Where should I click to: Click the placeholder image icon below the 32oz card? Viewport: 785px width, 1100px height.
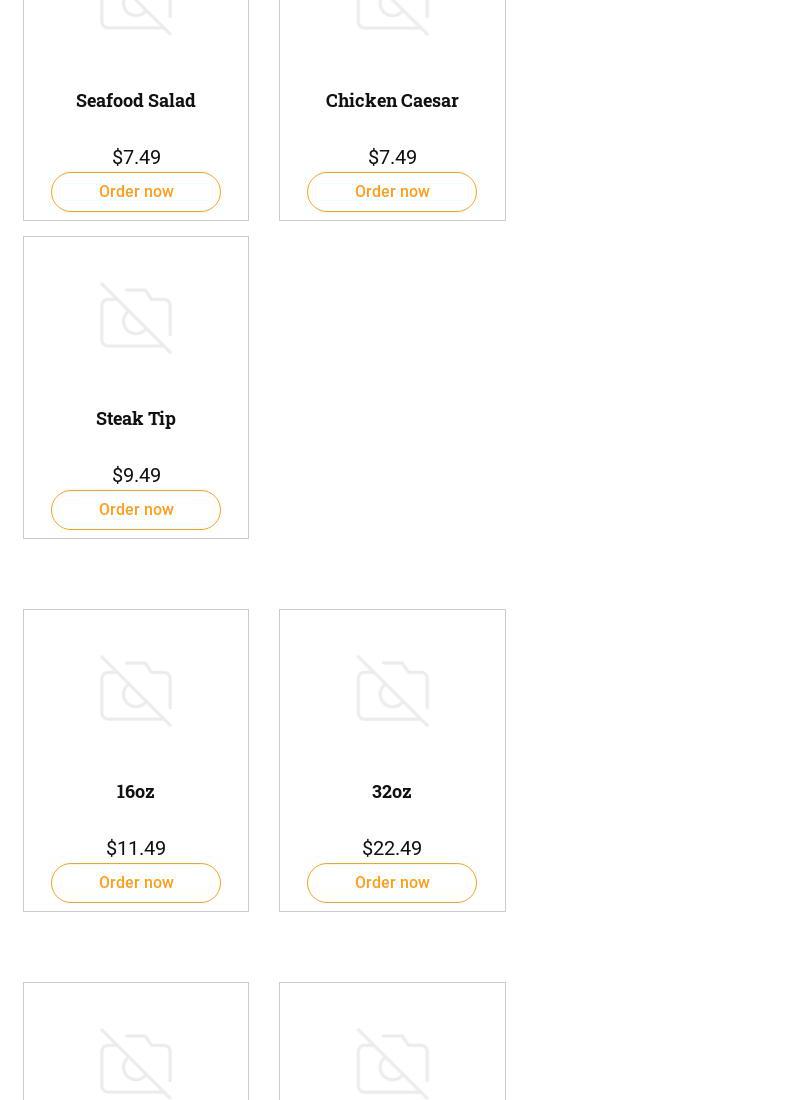pyautogui.click(x=392, y=1064)
